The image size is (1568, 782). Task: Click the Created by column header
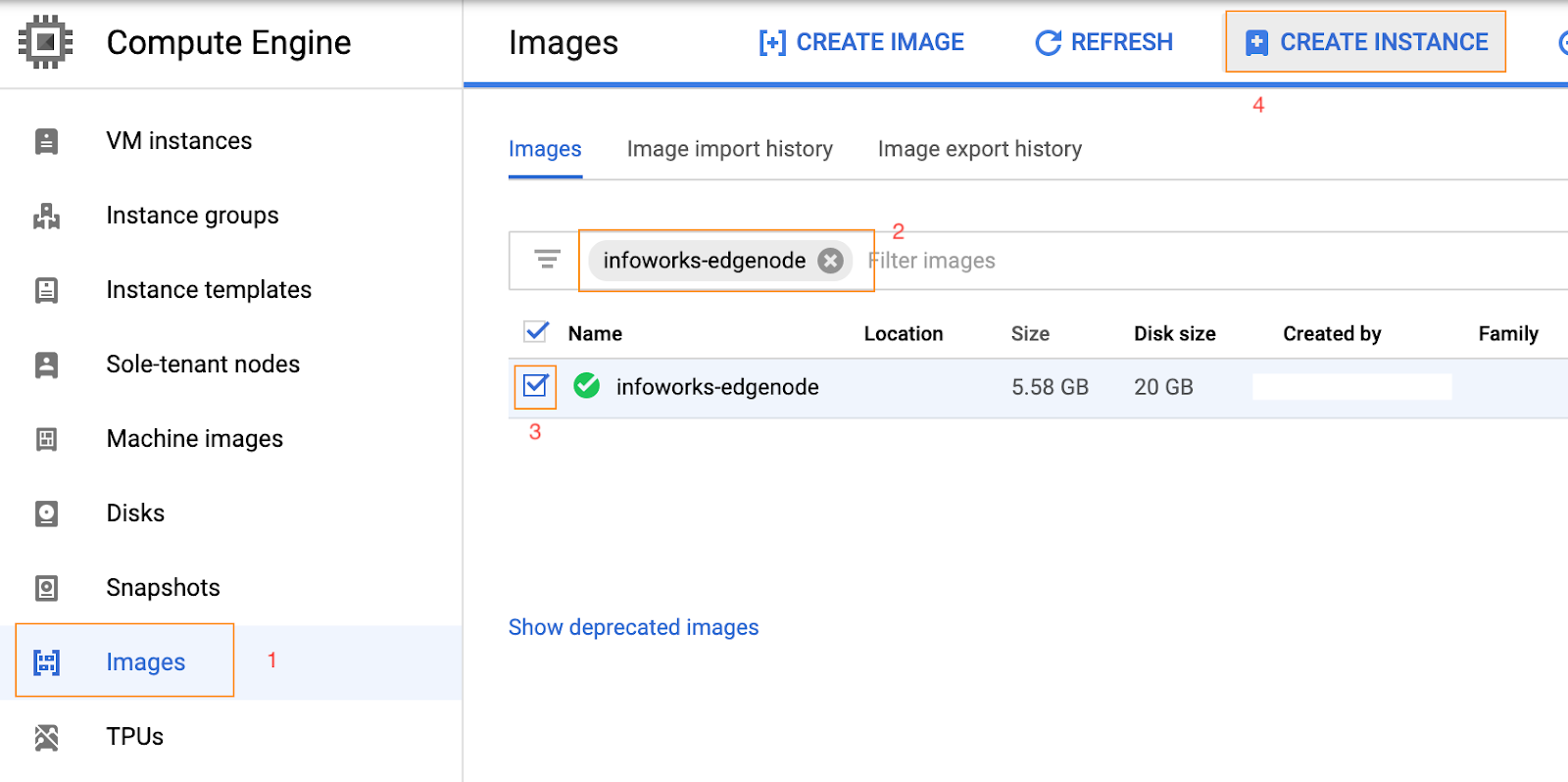pyautogui.click(x=1333, y=334)
